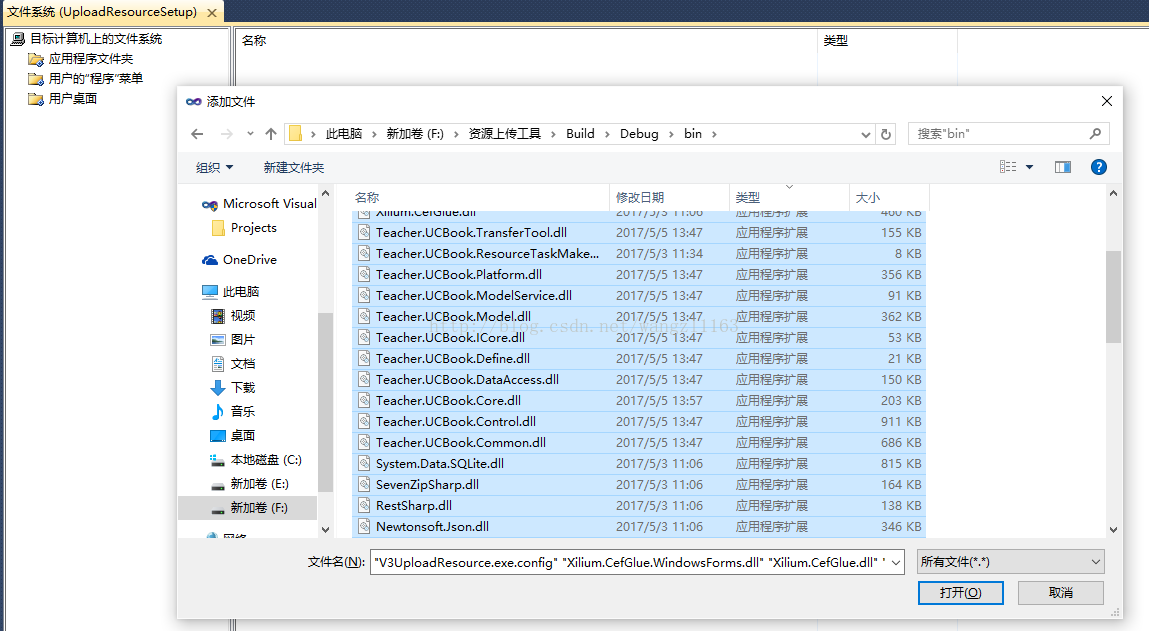Select Teacher.UCBook.TransferTool.dll file
The image size is (1149, 631).
click(638, 232)
